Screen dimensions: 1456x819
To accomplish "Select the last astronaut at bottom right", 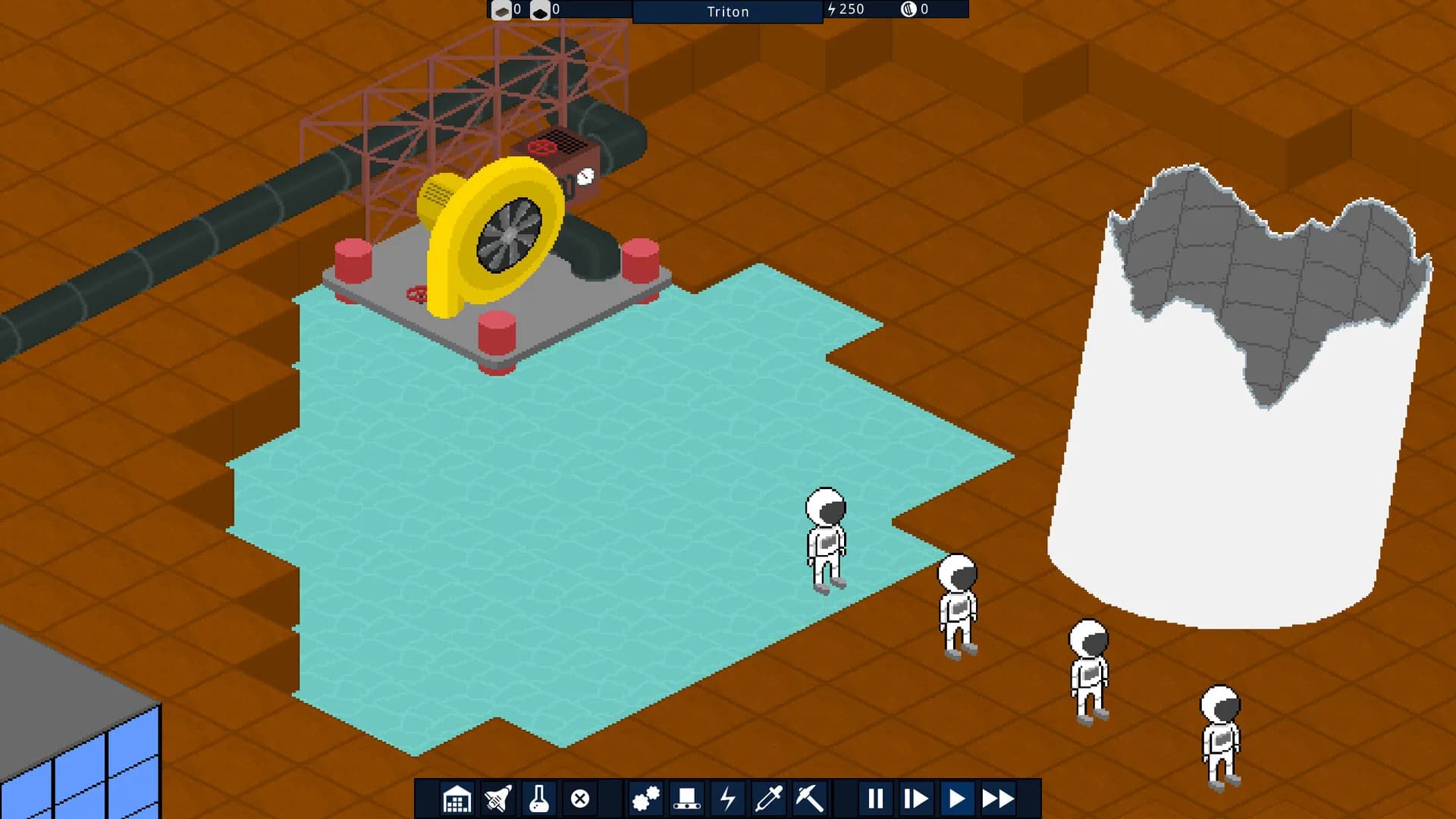I will click(1221, 738).
